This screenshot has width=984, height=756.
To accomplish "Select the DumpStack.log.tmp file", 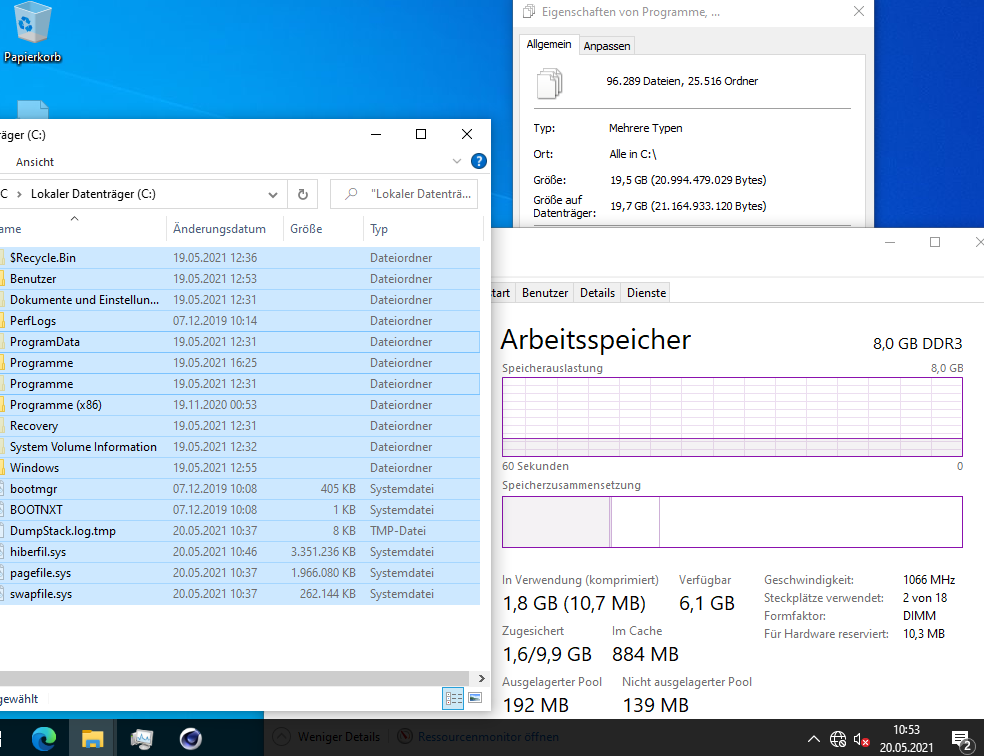I will (240, 531).
